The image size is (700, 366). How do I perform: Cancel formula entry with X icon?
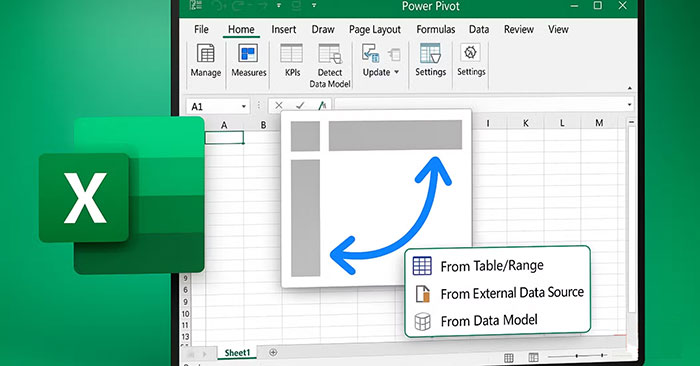click(279, 106)
